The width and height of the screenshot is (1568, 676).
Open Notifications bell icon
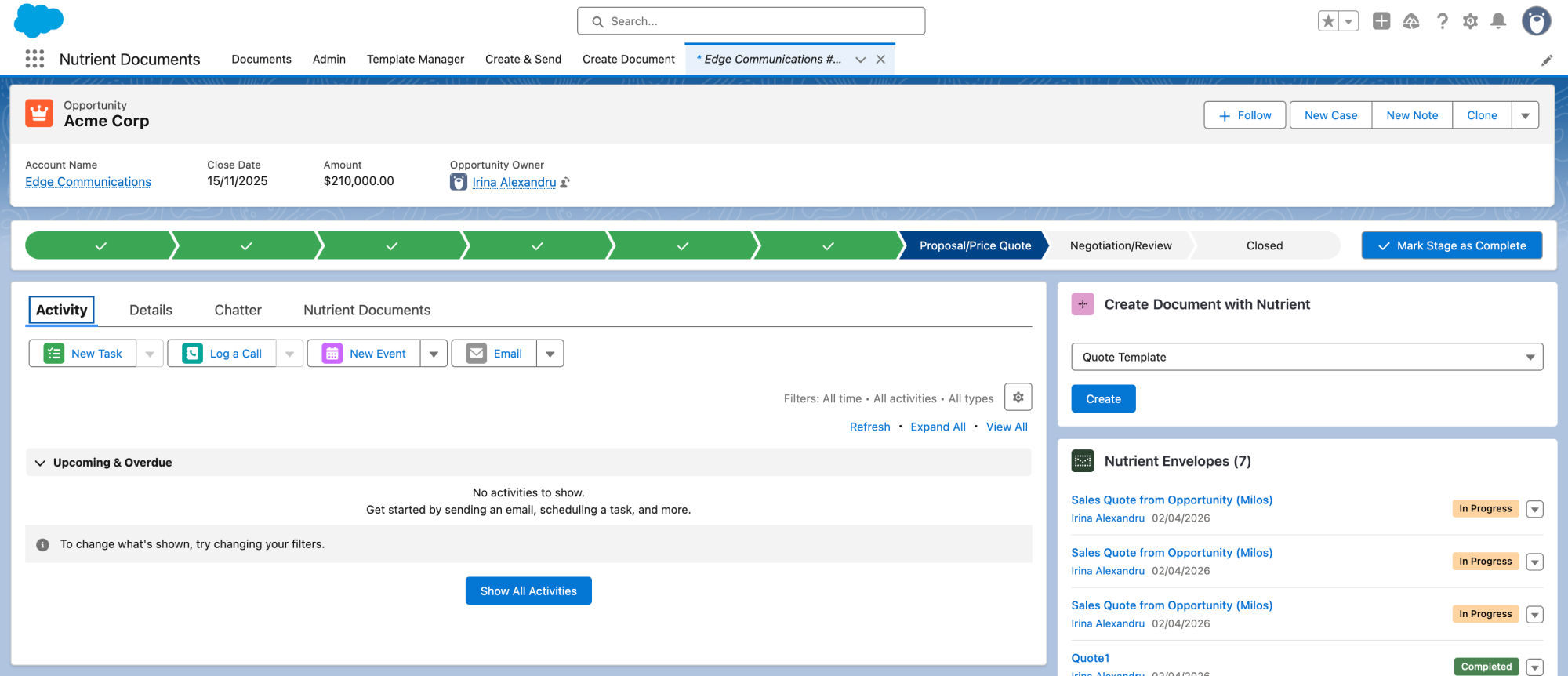click(1498, 21)
